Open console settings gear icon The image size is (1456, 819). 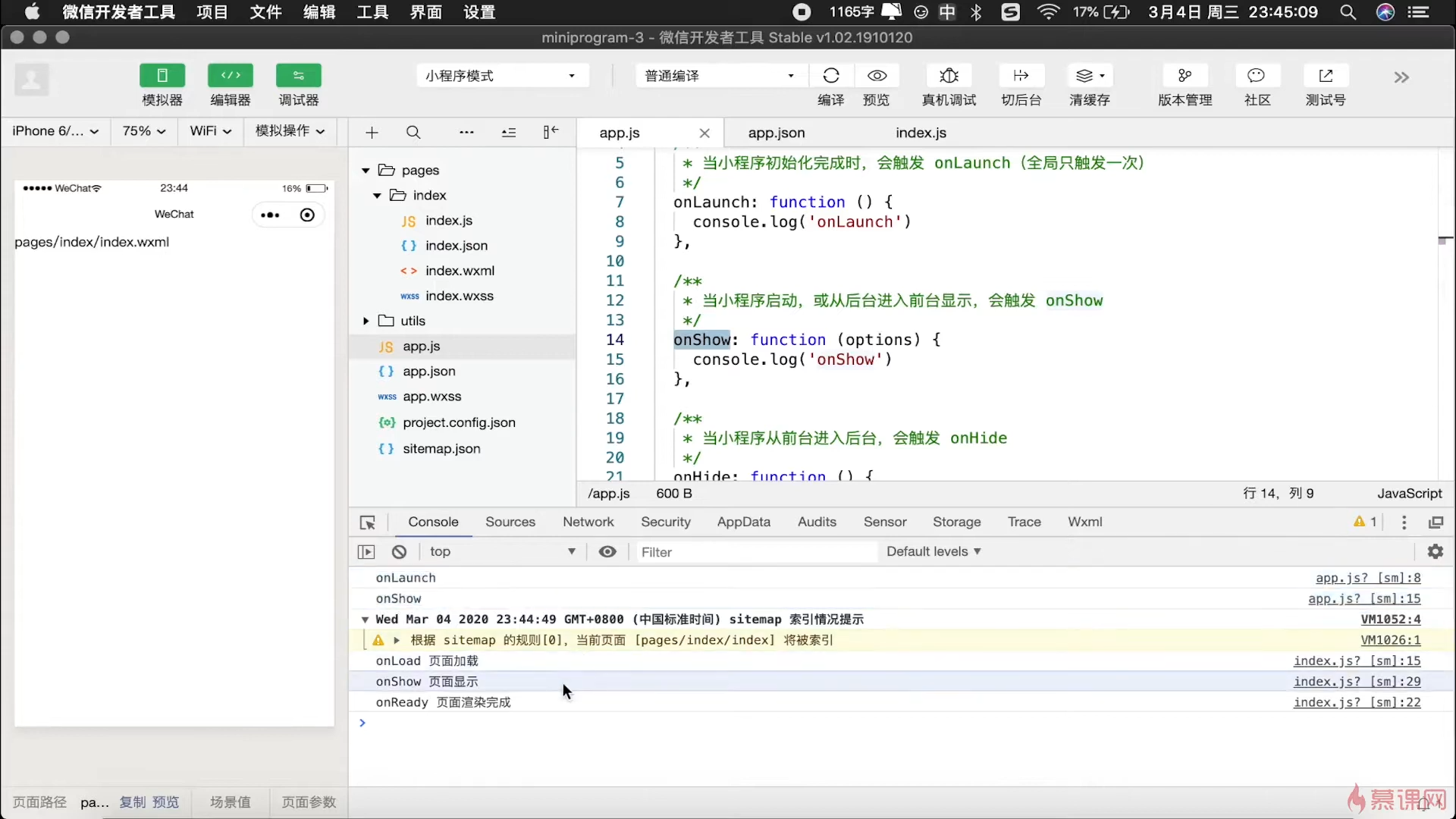1436,552
